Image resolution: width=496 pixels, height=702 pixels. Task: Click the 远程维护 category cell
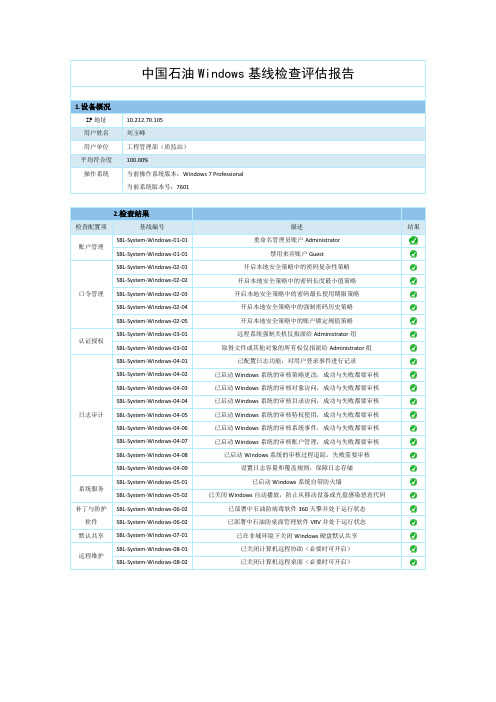point(91,556)
